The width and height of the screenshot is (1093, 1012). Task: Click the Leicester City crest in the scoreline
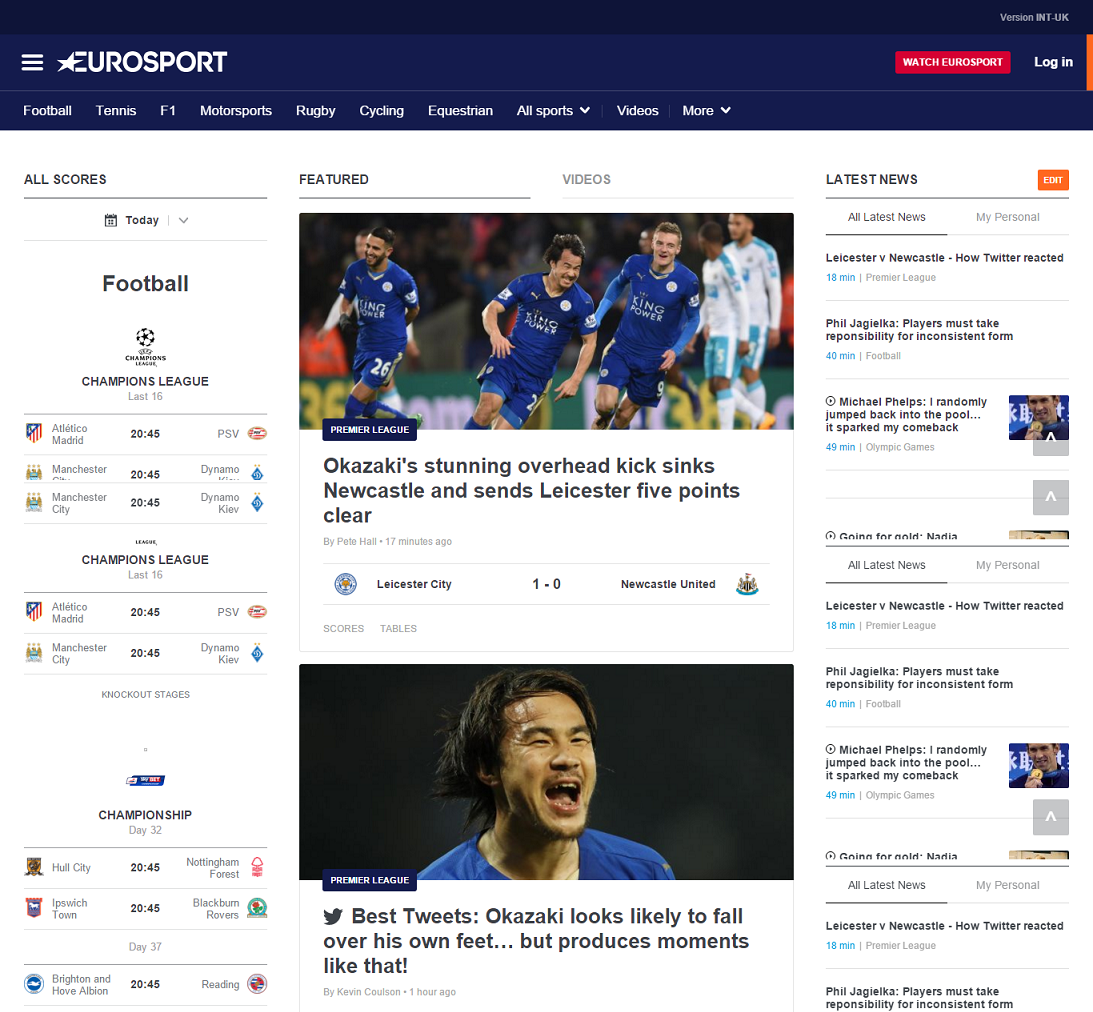(x=346, y=584)
